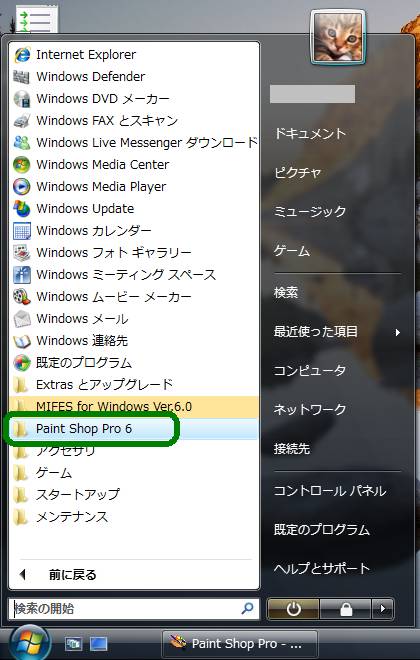420x660 pixels.
Task: Open the shutdown options arrow menu
Action: pyautogui.click(x=383, y=609)
